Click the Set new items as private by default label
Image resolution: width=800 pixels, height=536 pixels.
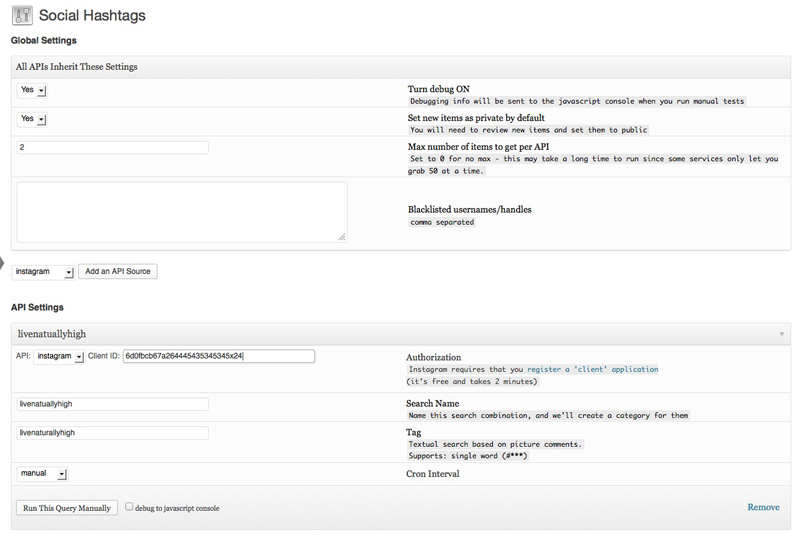476,118
